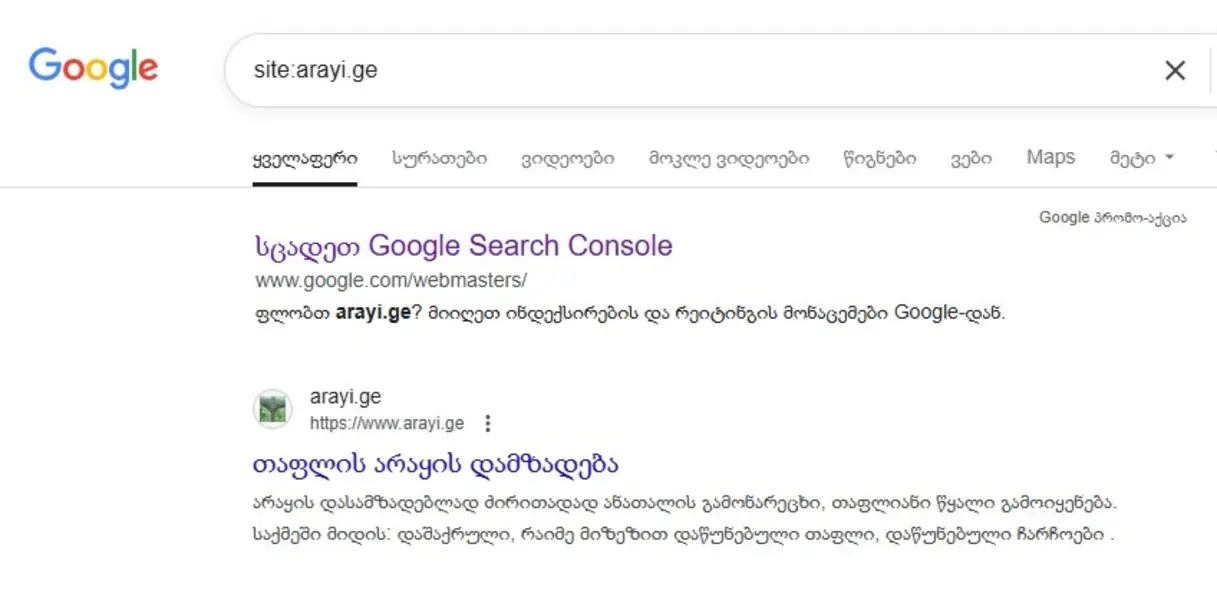This screenshot has width=1217, height=600.
Task: Click the https://www.arayi.ge URL text
Action: (386, 423)
